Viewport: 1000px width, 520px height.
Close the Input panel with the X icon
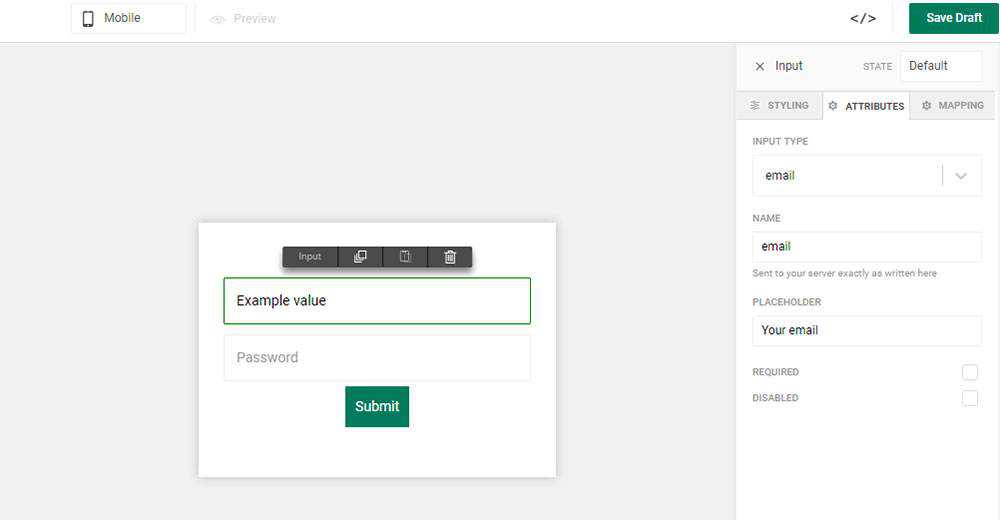(760, 66)
